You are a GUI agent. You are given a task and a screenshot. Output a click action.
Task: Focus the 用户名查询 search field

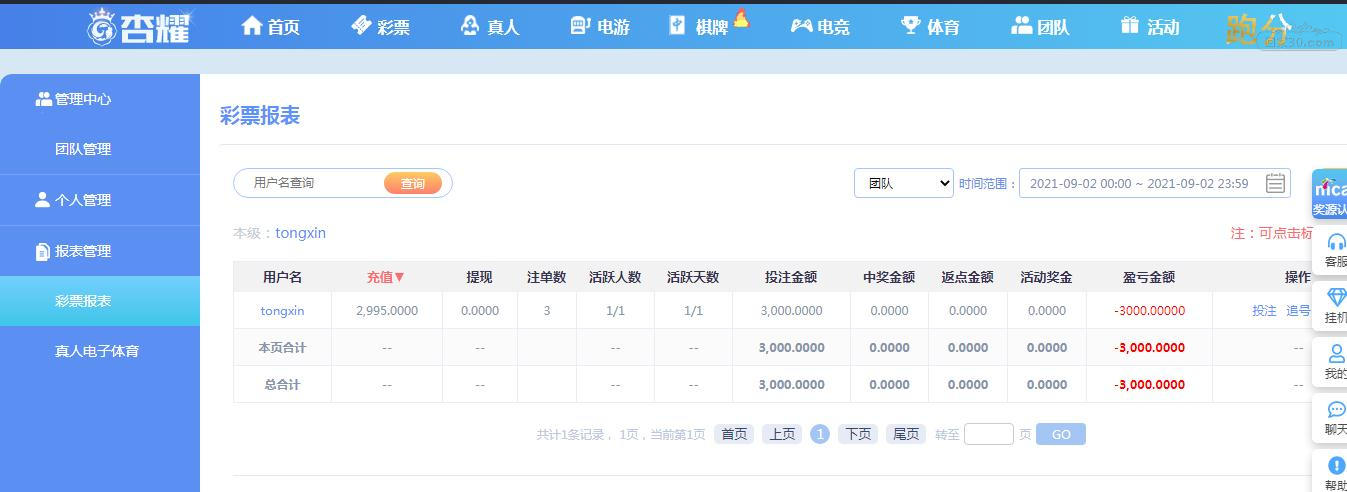coord(310,183)
